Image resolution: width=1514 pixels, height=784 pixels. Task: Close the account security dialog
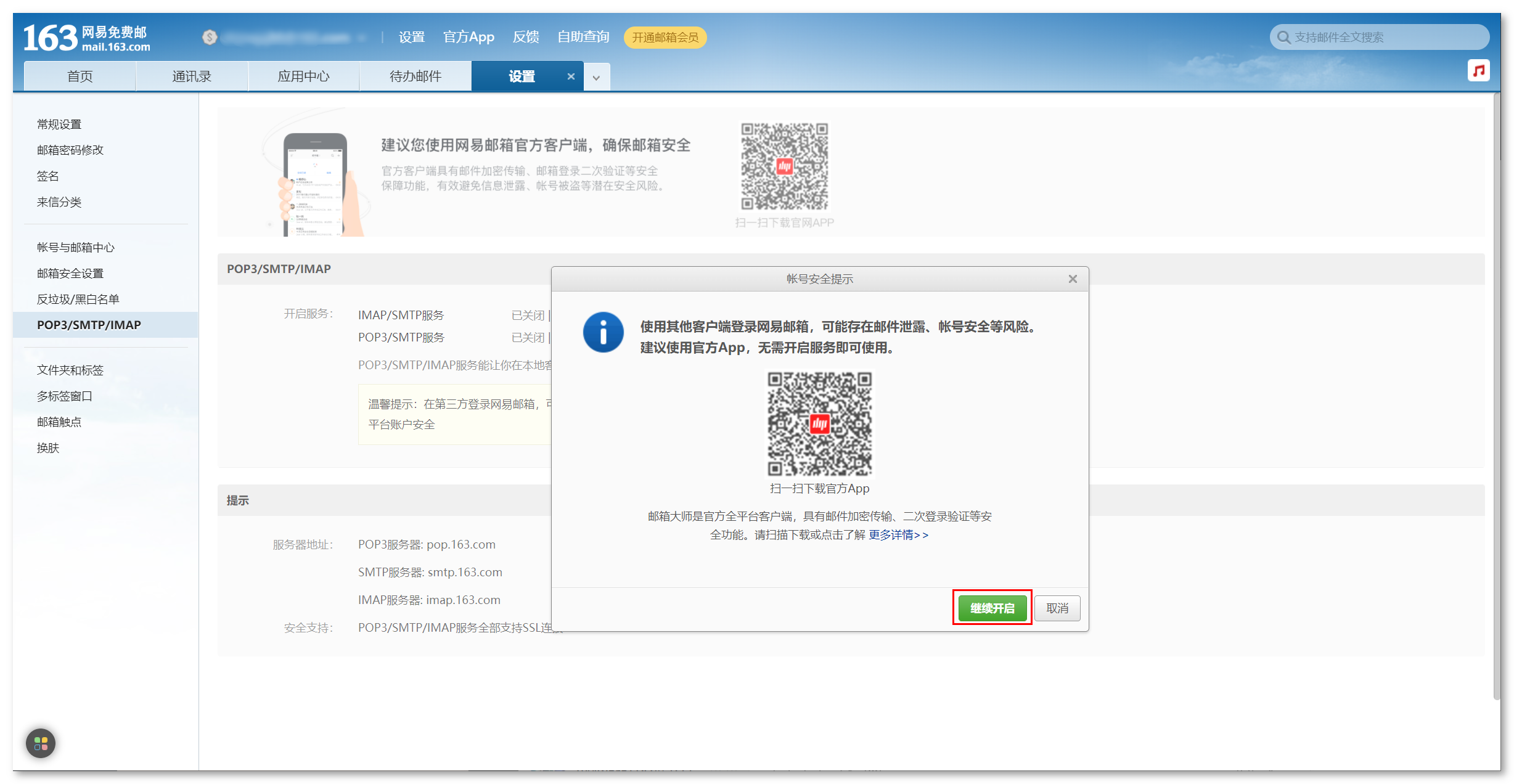[x=1073, y=279]
